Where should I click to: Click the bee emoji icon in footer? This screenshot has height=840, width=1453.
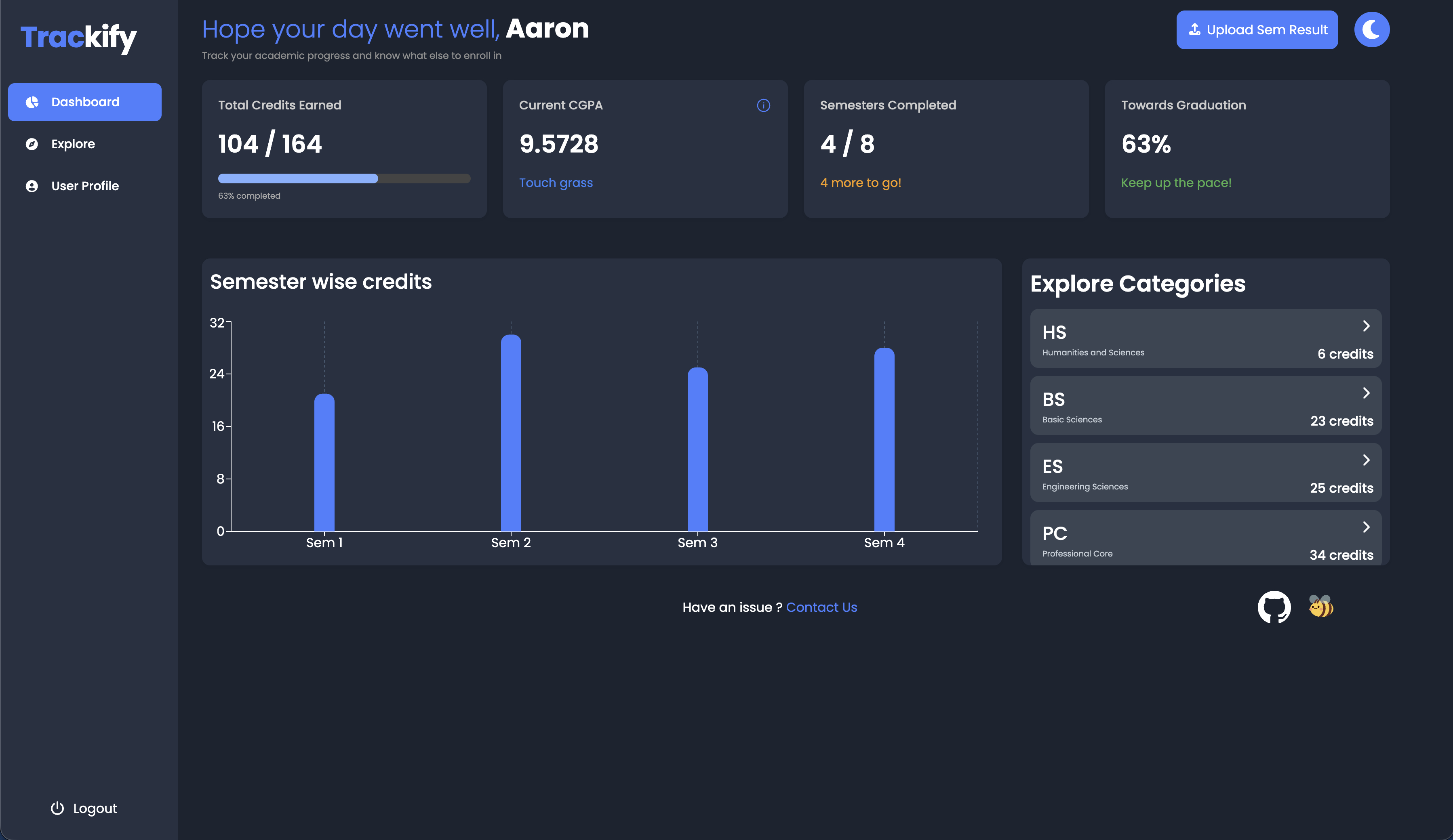1321,606
